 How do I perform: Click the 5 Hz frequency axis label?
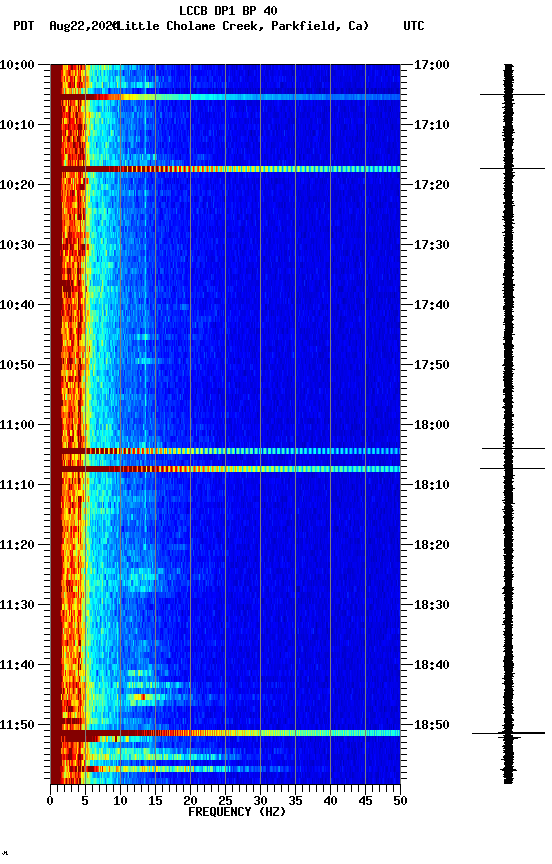pos(85,801)
